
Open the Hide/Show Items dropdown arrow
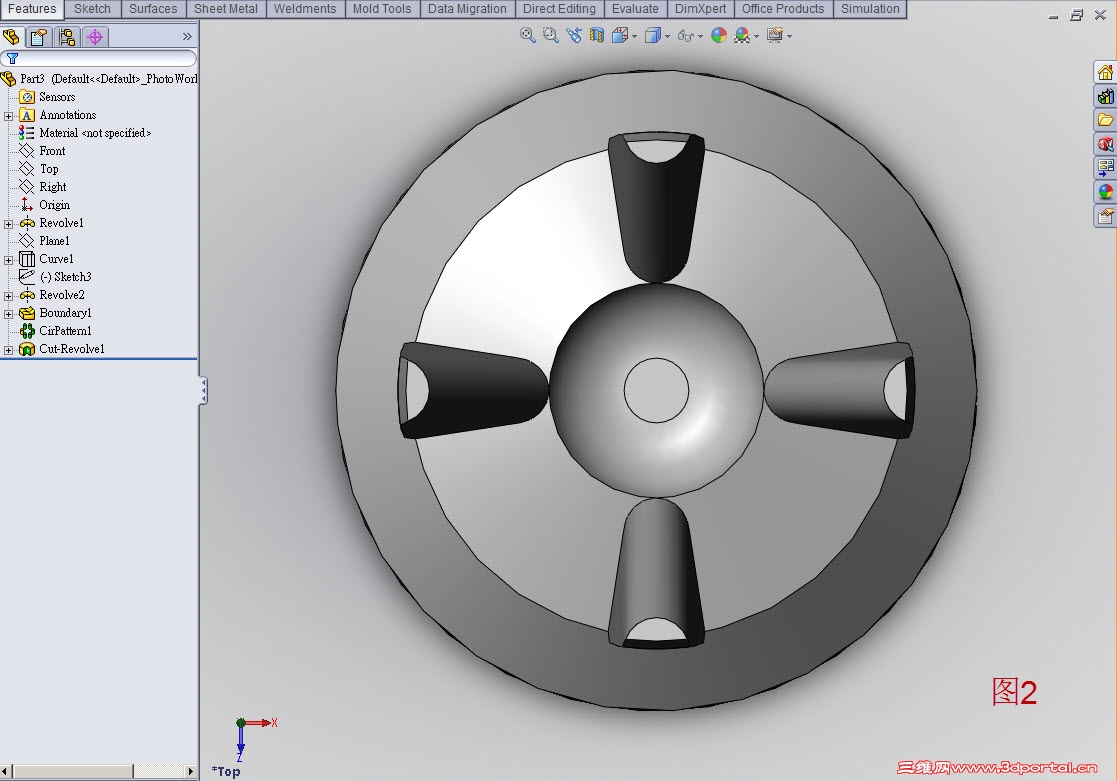[700, 36]
